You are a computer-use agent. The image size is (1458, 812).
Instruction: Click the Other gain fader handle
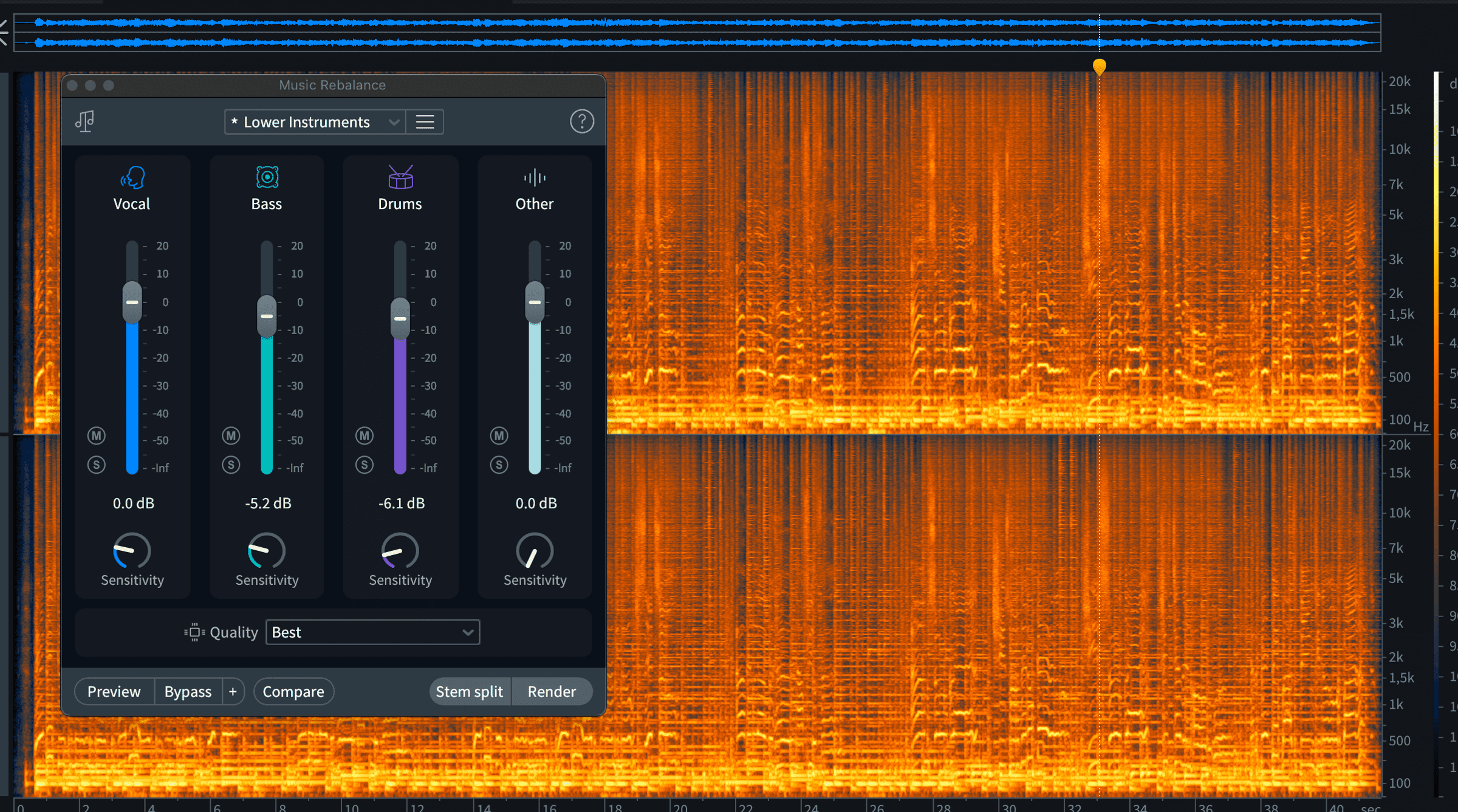(x=535, y=302)
